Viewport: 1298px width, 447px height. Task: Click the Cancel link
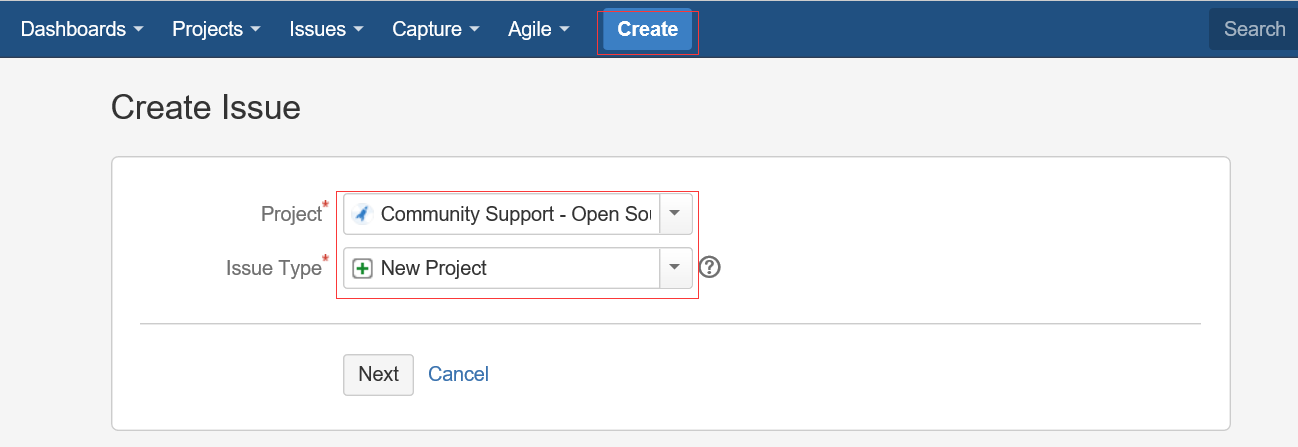tap(458, 374)
